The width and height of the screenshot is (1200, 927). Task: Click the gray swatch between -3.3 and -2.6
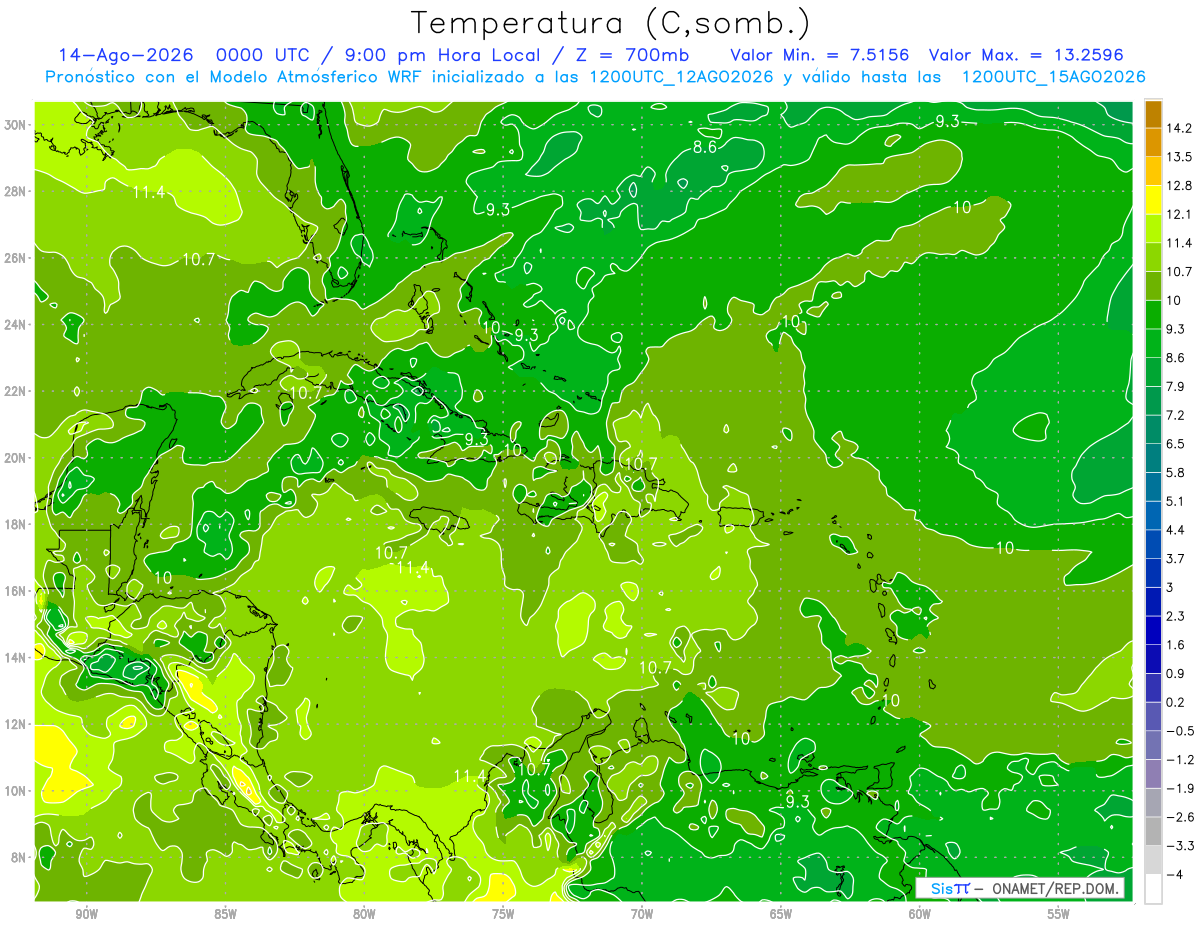point(1153,832)
